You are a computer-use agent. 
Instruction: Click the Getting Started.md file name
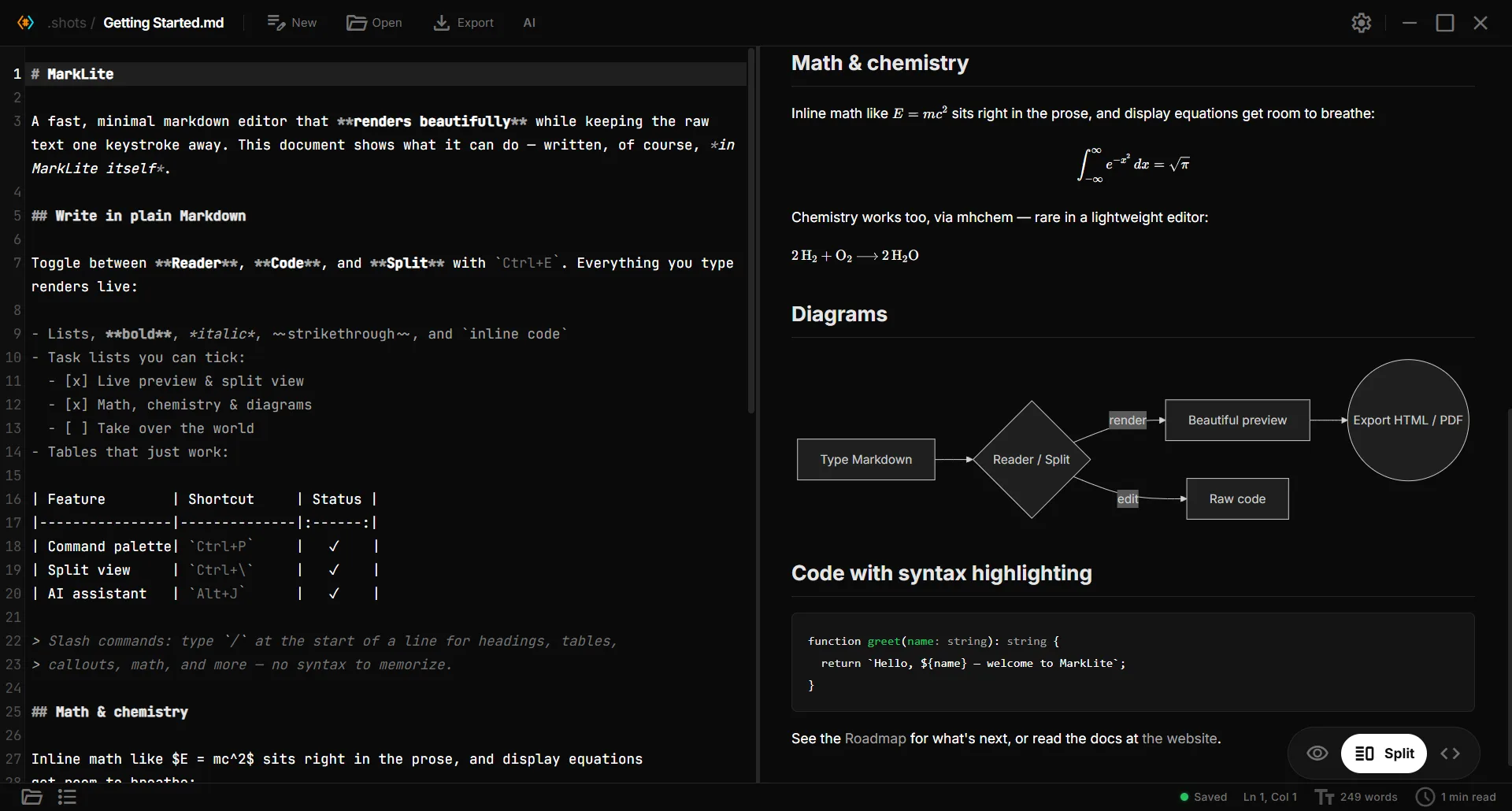[x=164, y=23]
